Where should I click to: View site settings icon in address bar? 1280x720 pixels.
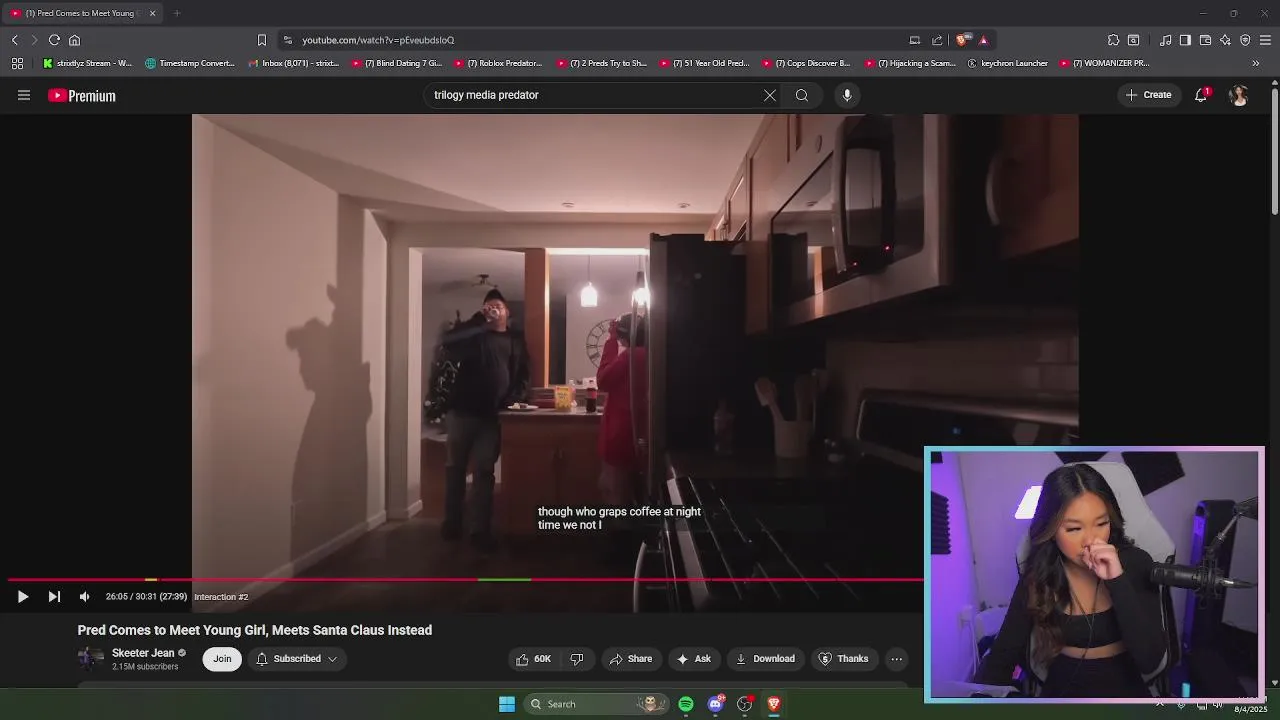click(287, 40)
